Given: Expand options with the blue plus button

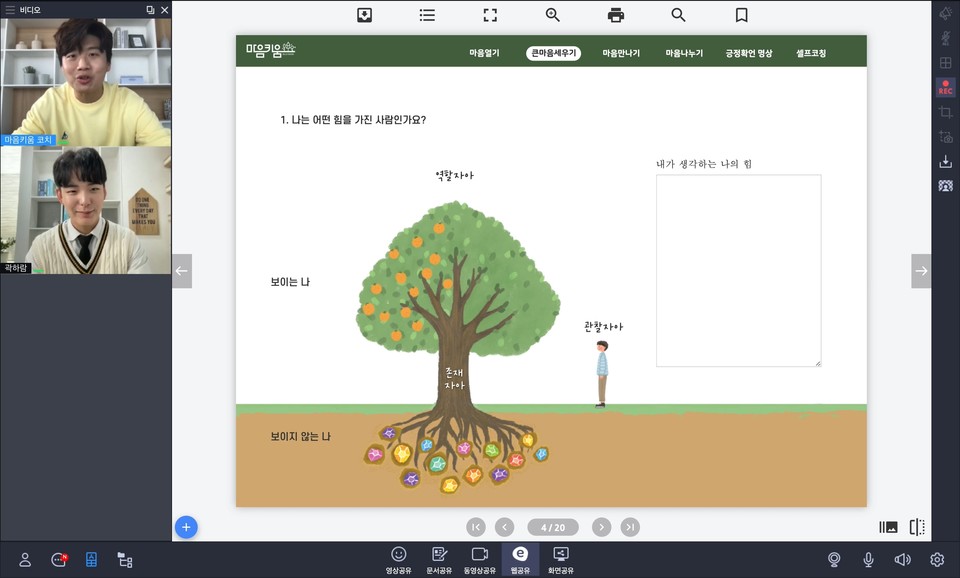Looking at the screenshot, I should click(x=186, y=527).
